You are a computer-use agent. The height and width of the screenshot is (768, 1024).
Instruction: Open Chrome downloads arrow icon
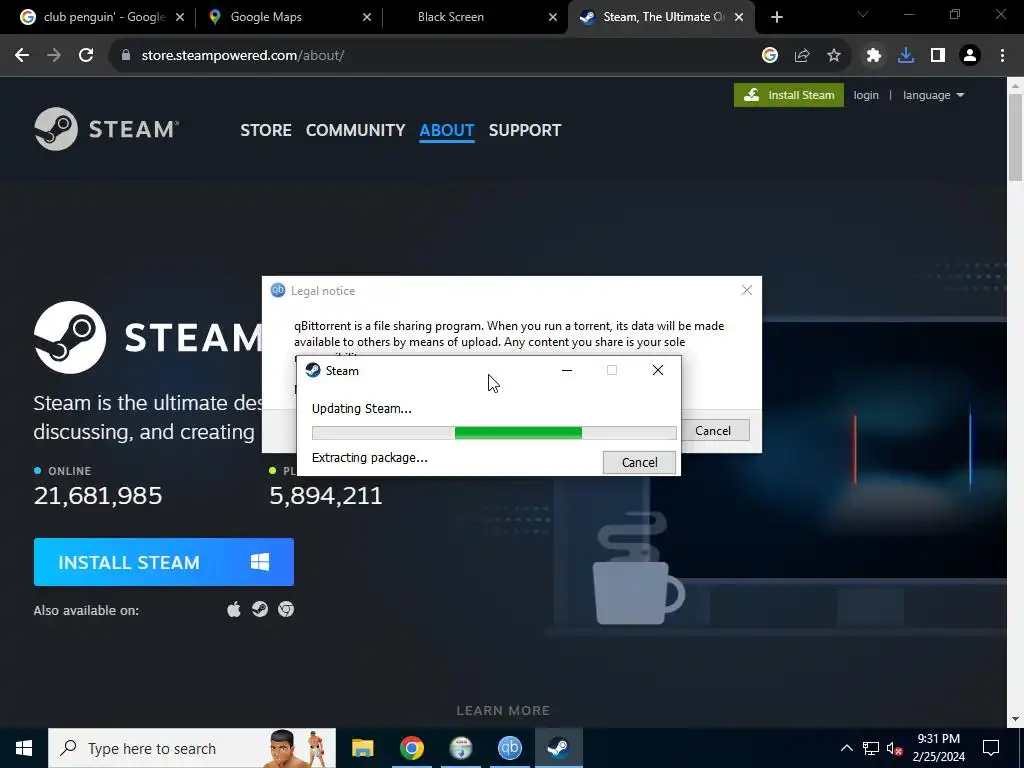(x=906, y=56)
